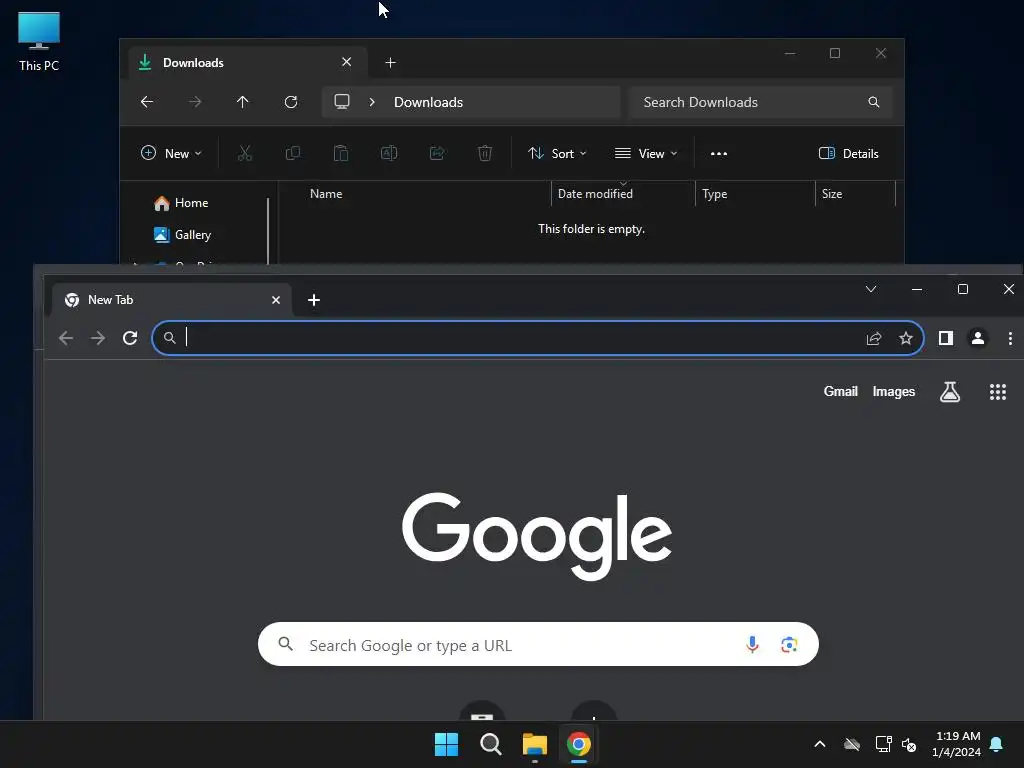Click the Chrome icon in the taskbar

[x=578, y=744]
